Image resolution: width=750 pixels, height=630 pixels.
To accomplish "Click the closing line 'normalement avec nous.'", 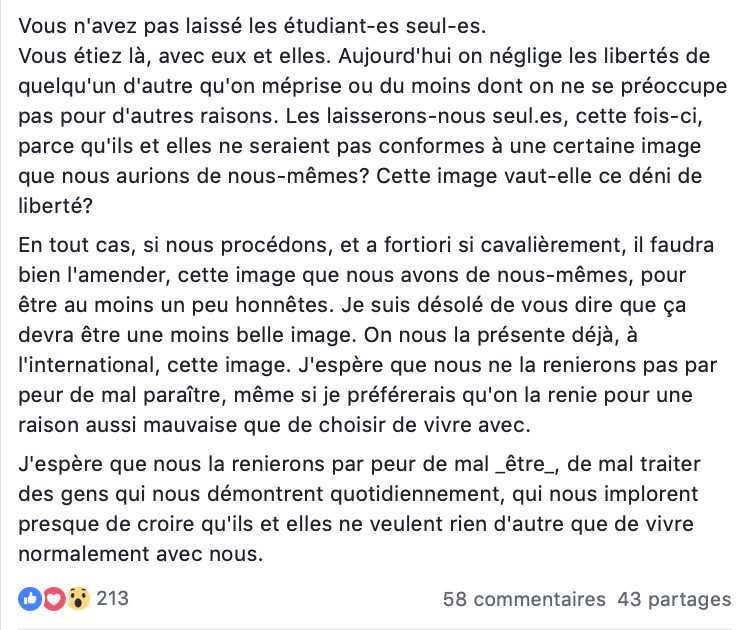I will [x=141, y=554].
